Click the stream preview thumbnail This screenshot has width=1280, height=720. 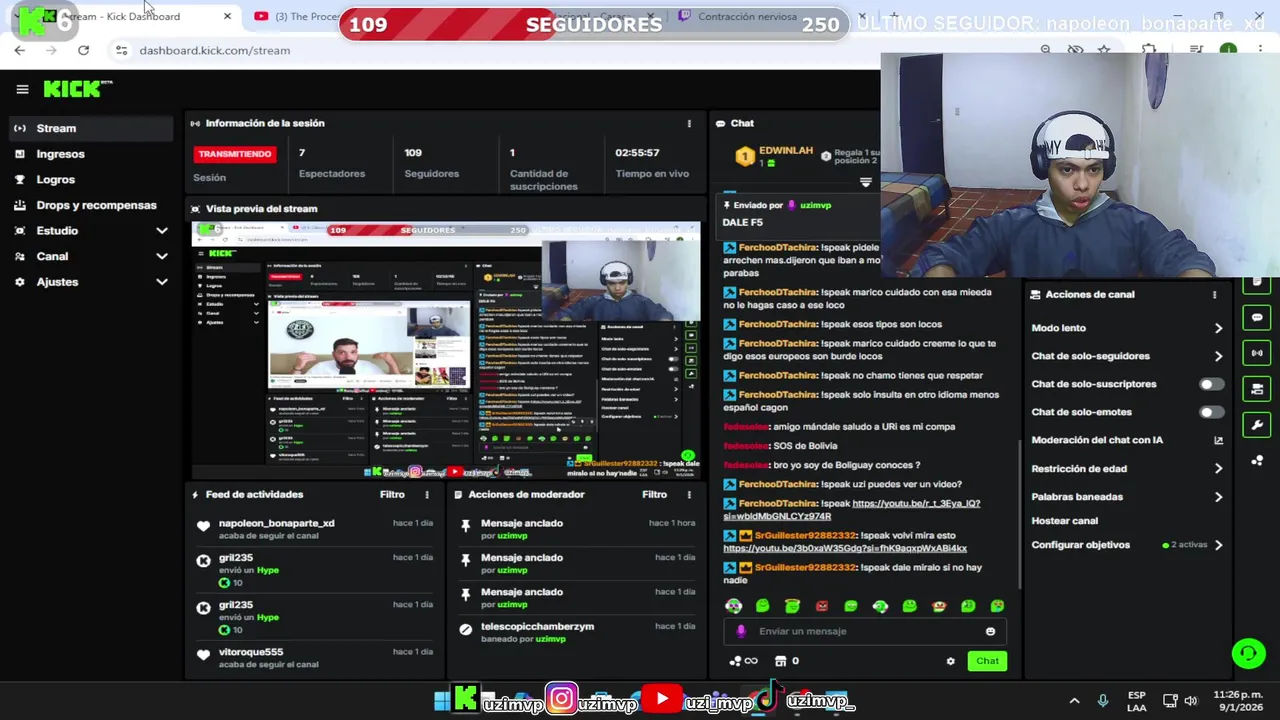pyautogui.click(x=446, y=349)
